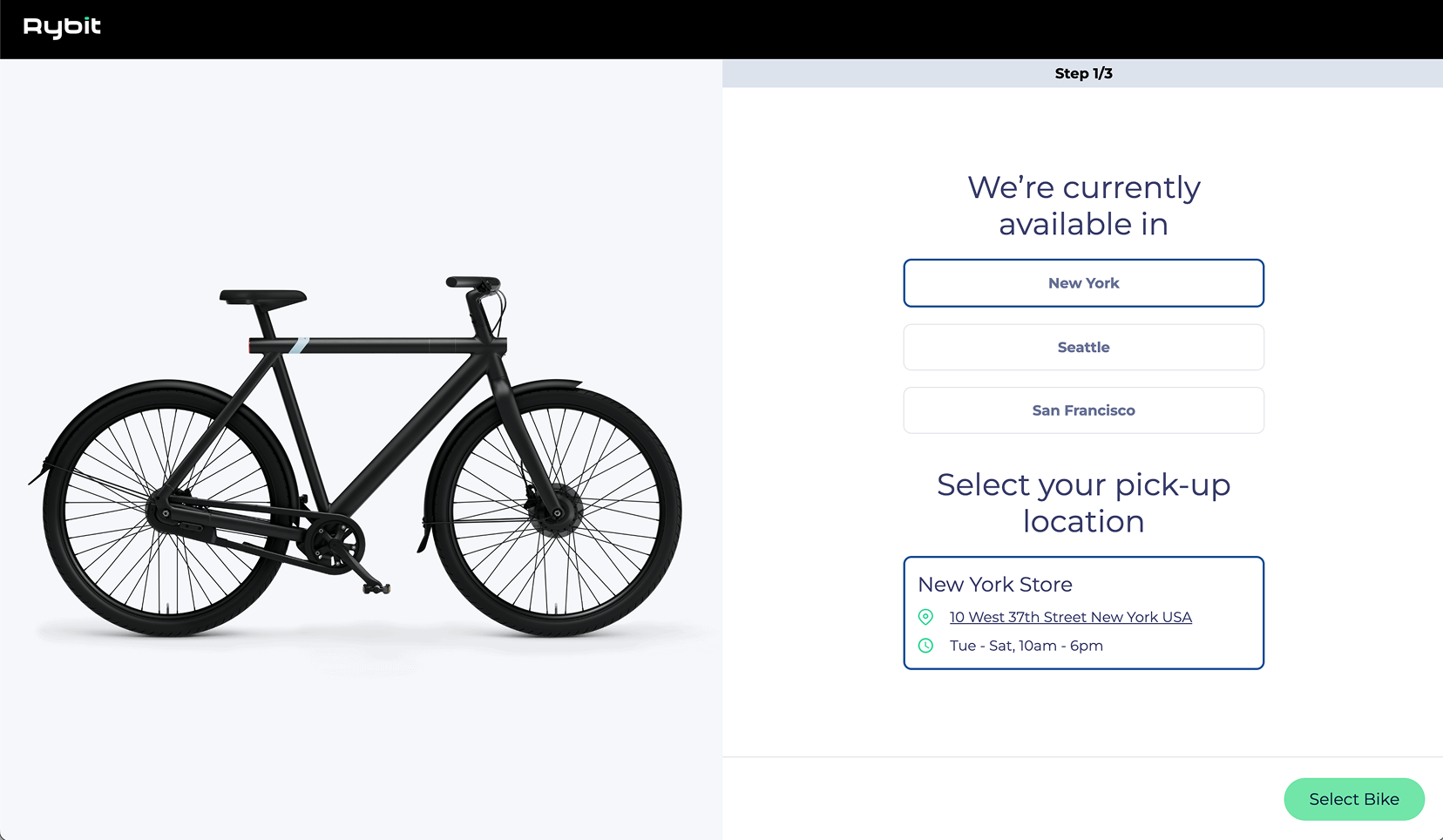The height and width of the screenshot is (840, 1443).
Task: Click the Rybit logo
Action: (62, 28)
